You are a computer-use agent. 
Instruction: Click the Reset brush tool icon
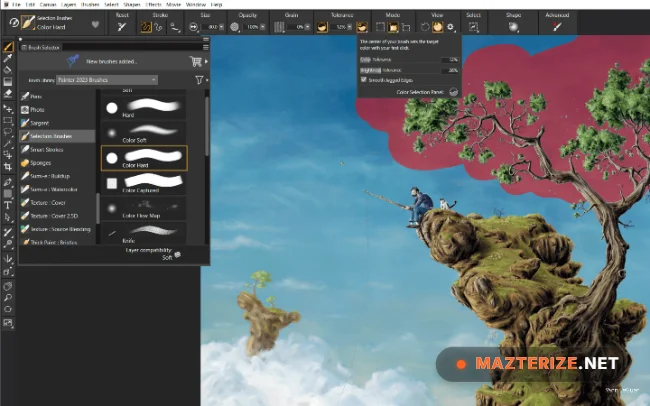[121, 27]
